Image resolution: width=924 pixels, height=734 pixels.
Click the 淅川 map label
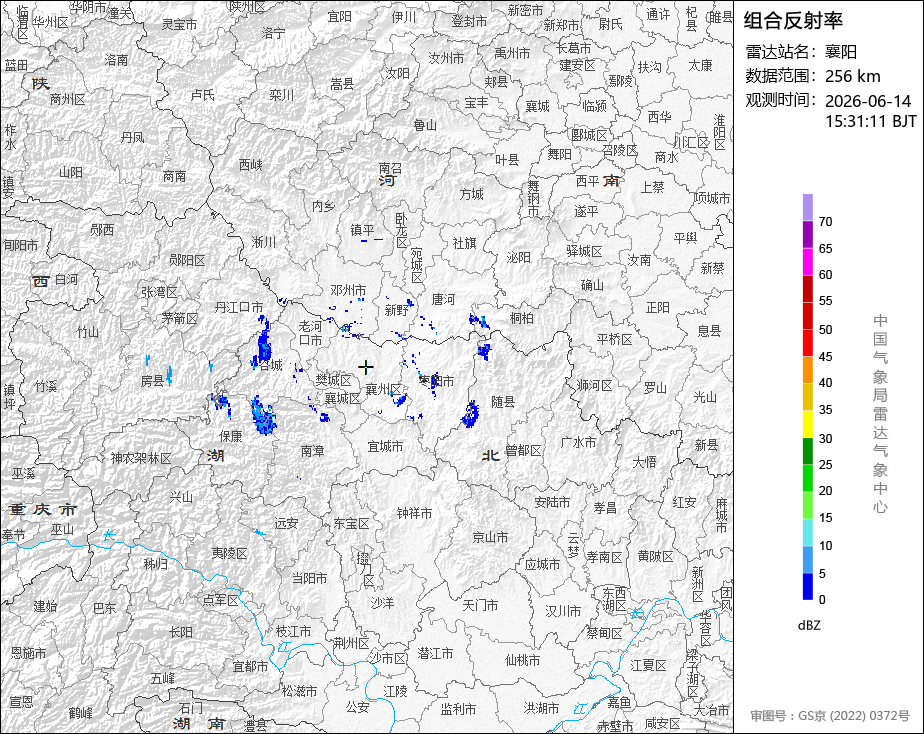(x=263, y=242)
